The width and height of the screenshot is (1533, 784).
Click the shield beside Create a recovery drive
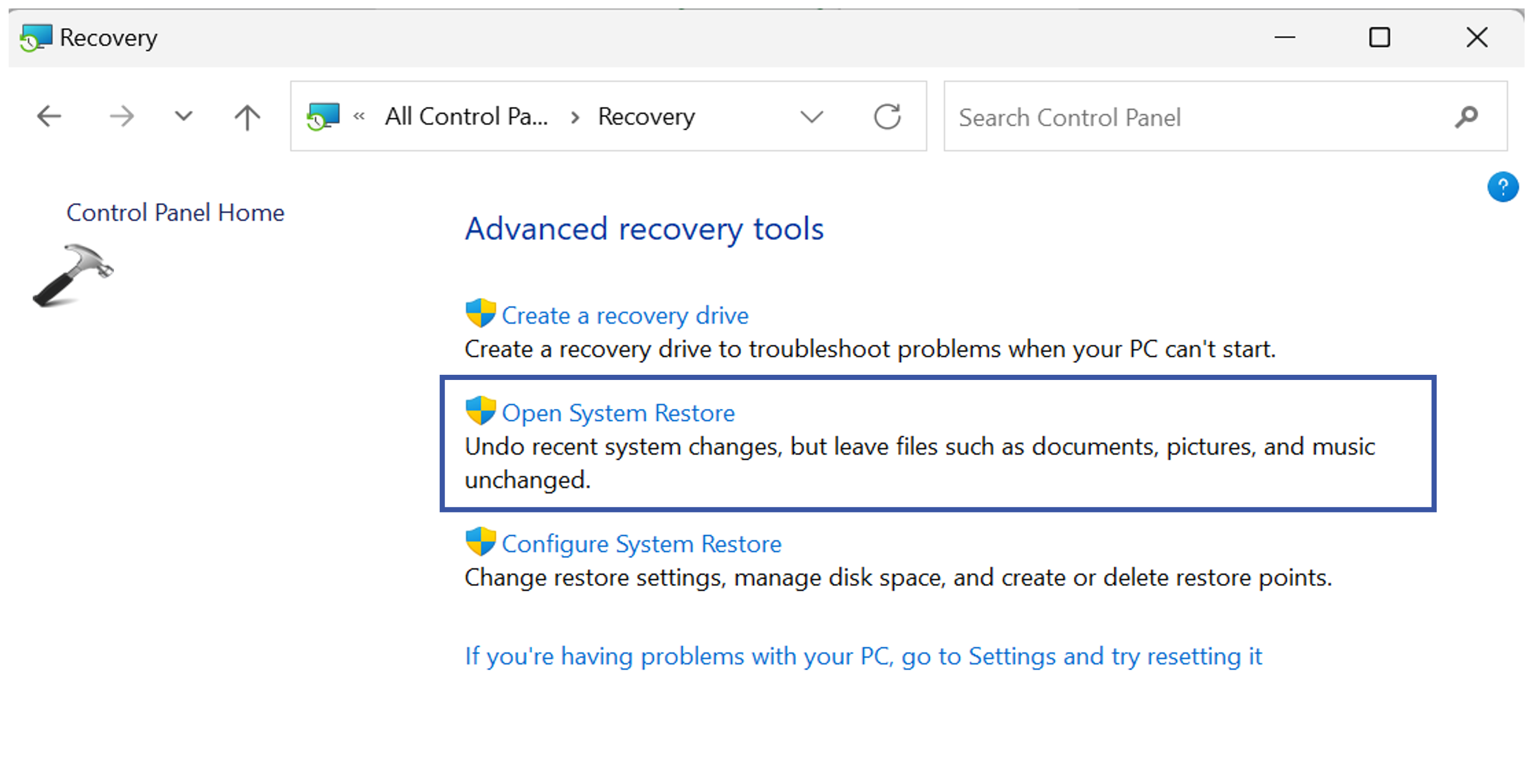[480, 314]
